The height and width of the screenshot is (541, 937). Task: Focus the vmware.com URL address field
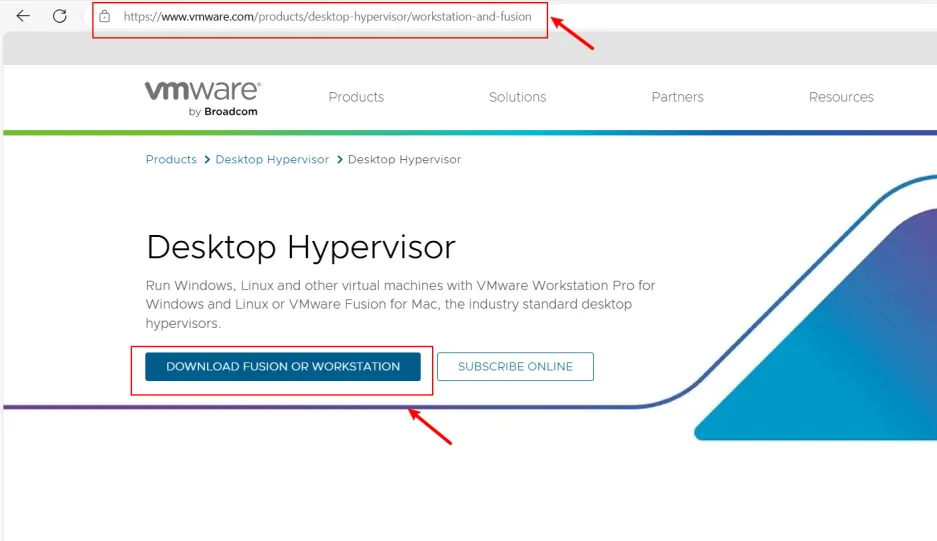pyautogui.click(x=327, y=17)
